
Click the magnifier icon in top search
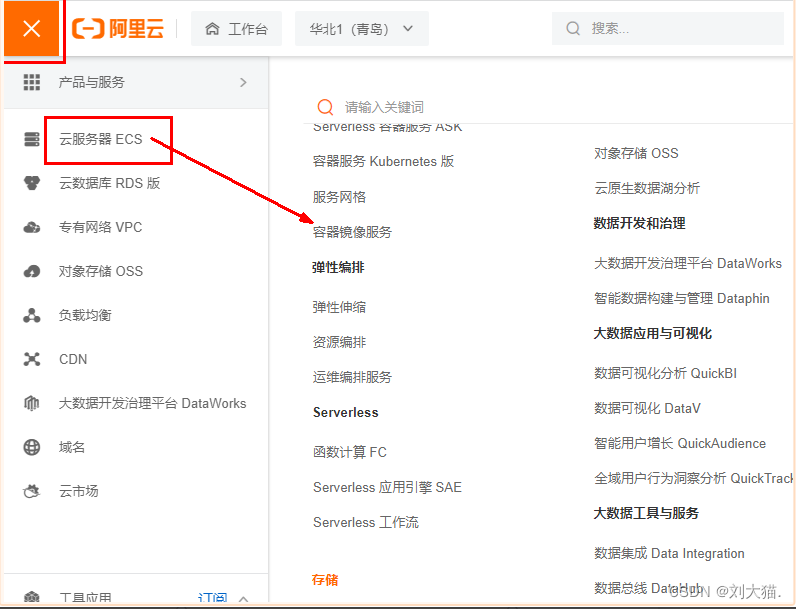(x=573, y=28)
